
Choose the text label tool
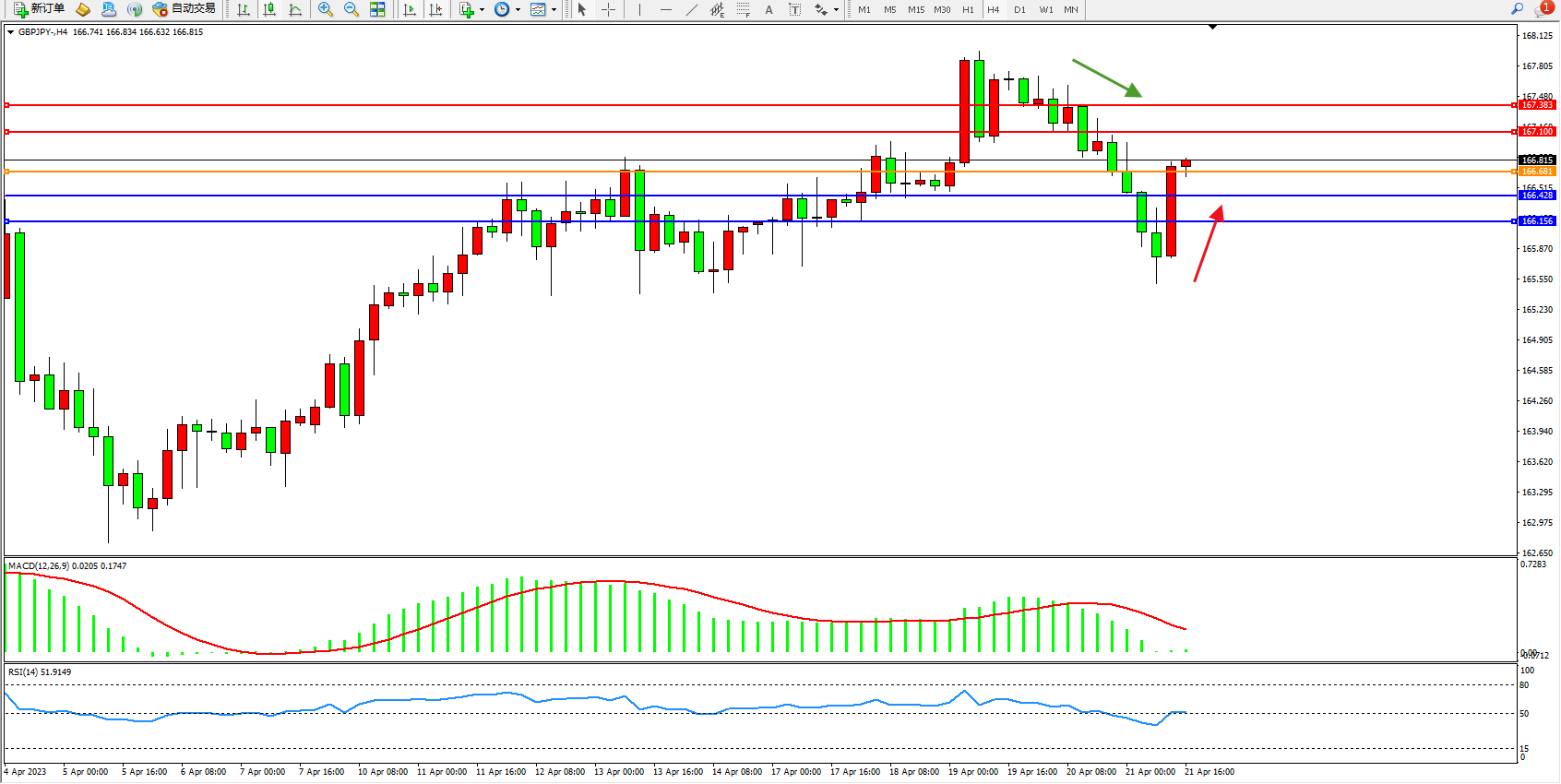769,9
